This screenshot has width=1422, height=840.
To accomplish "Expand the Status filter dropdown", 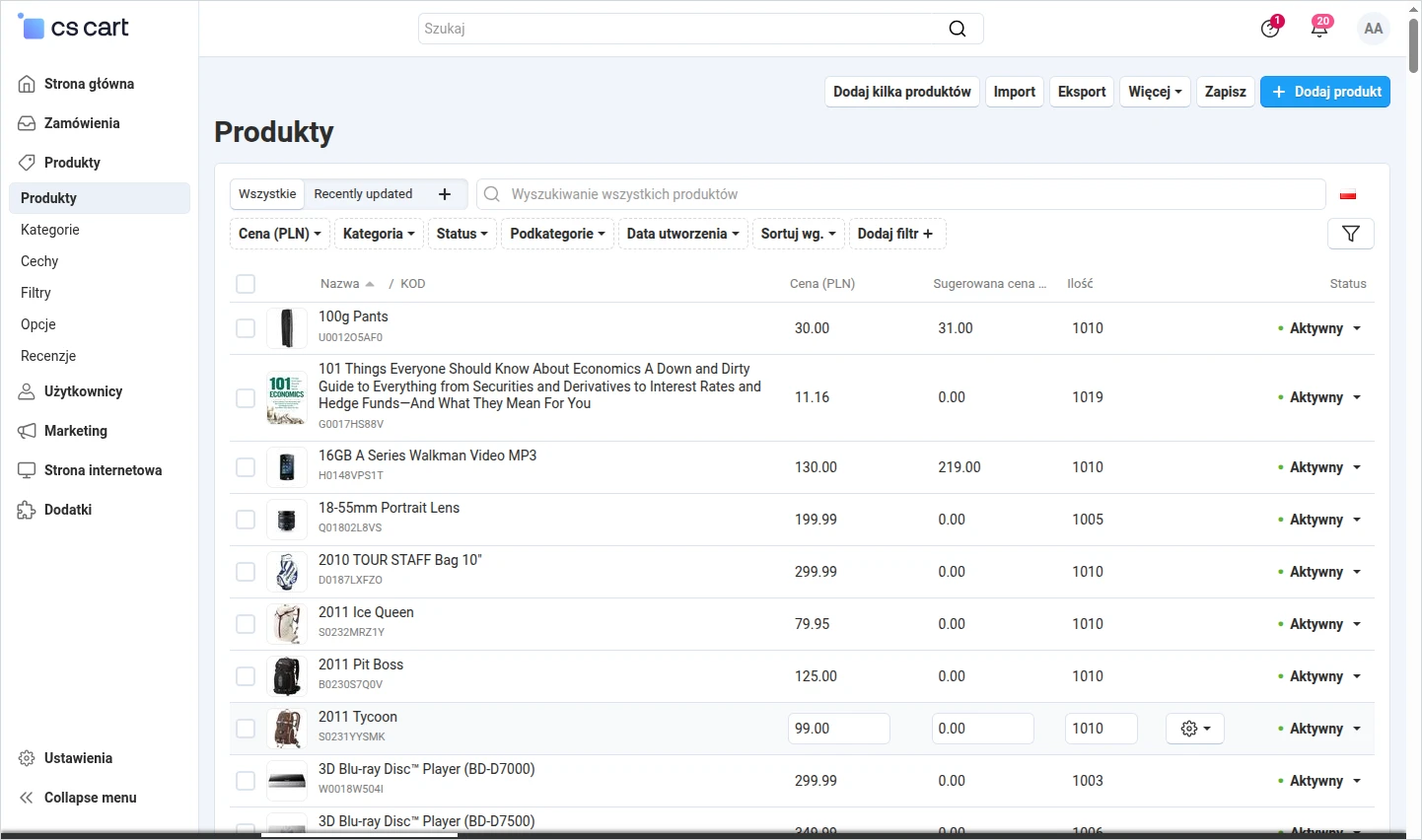I will pyautogui.click(x=462, y=234).
